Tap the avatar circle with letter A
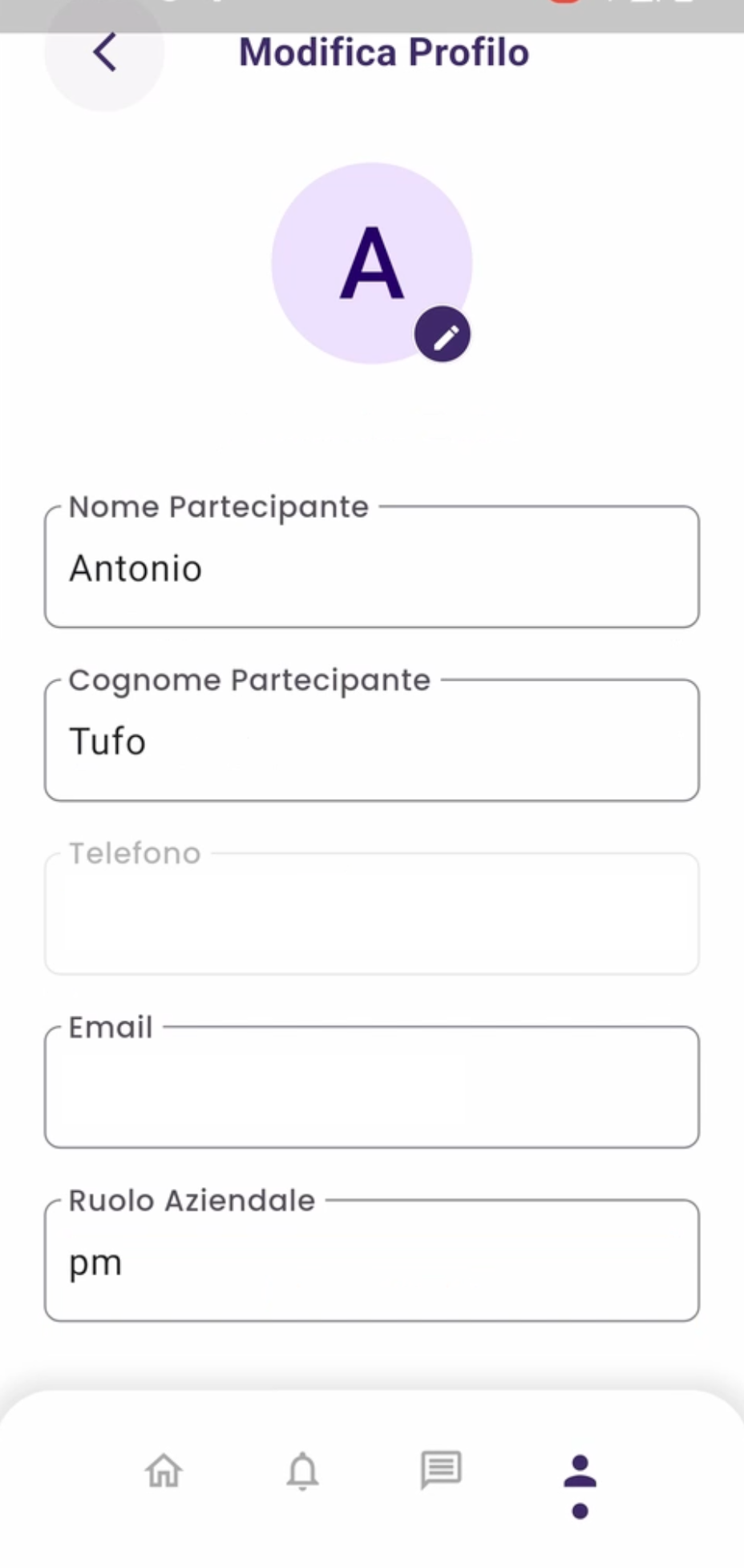The height and width of the screenshot is (1568, 744). tap(371, 262)
